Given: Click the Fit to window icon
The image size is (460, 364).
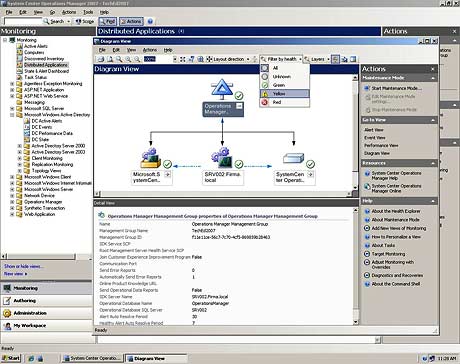Looking at the screenshot, I should [x=182, y=59].
